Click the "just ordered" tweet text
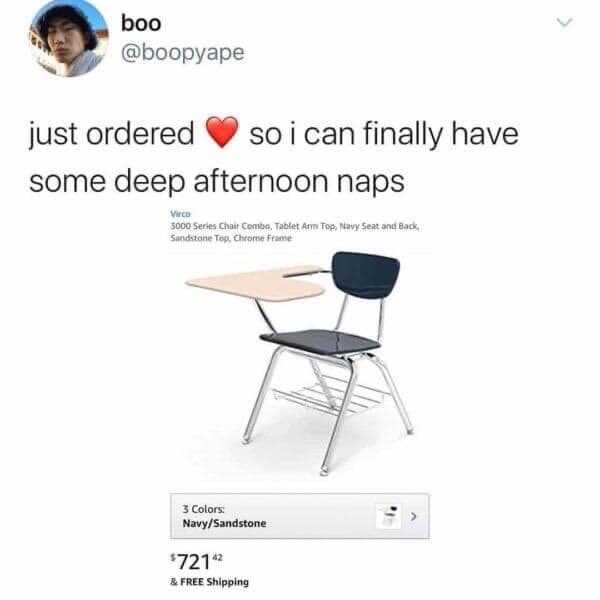The image size is (600, 600). 112,134
